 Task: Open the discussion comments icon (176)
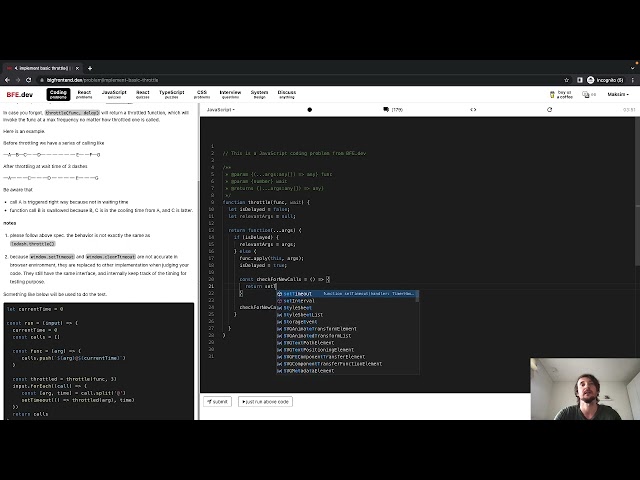click(x=393, y=109)
